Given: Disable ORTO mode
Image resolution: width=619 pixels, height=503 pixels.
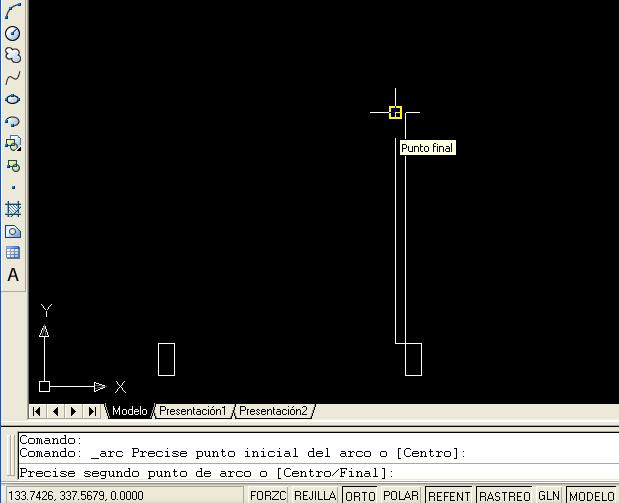Looking at the screenshot, I should coord(360,495).
